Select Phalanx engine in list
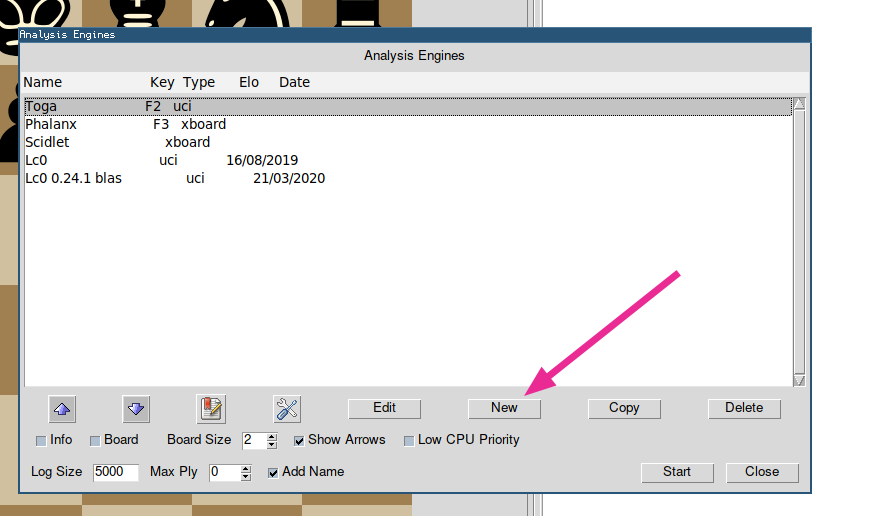870x516 pixels. coord(51,125)
